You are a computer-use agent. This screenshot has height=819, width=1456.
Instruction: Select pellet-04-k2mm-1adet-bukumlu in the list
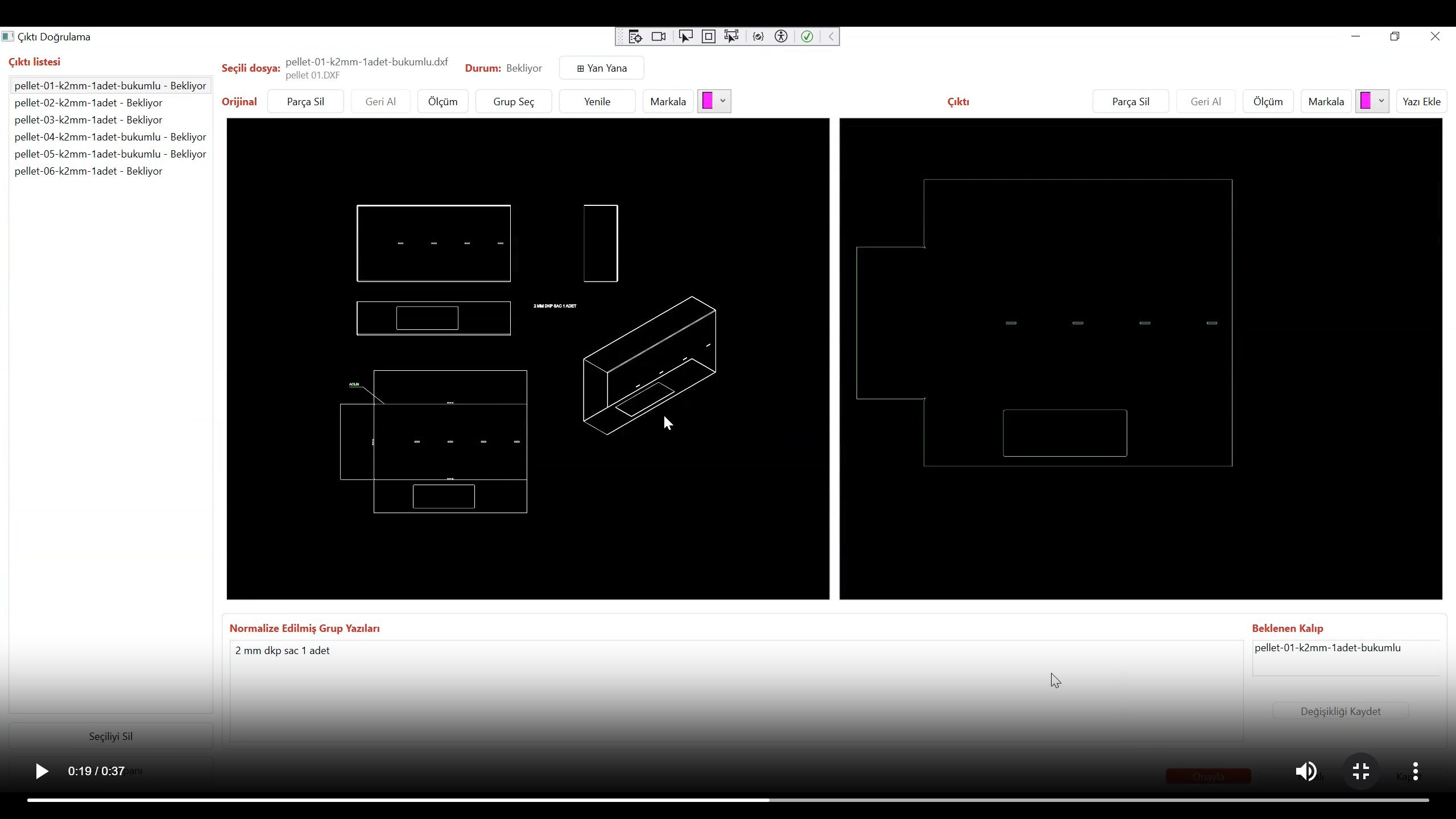click(x=110, y=137)
